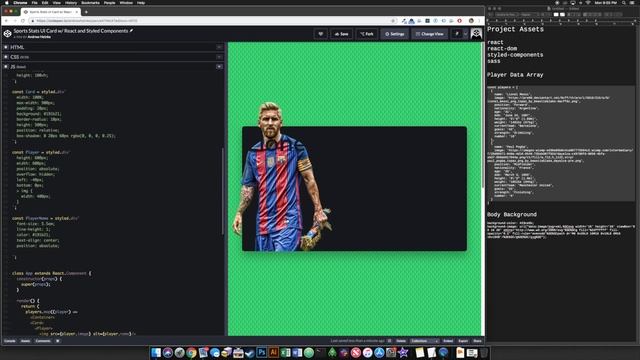Click the Messi player image preview
Image resolution: width=640 pixels, height=360 pixels.
(282, 176)
